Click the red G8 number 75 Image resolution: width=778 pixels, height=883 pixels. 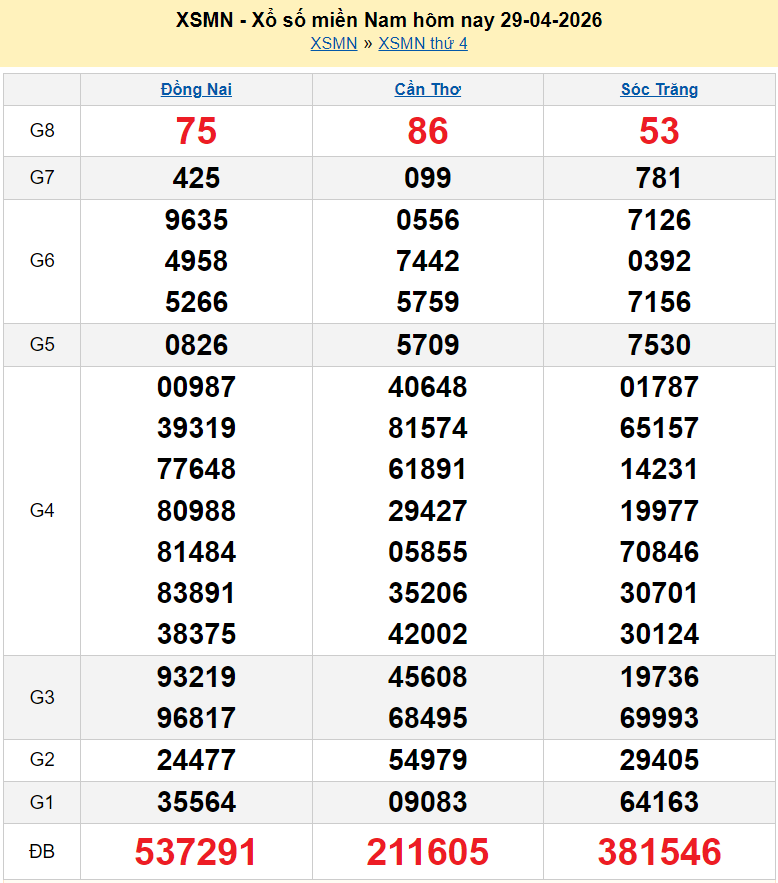[x=196, y=131]
